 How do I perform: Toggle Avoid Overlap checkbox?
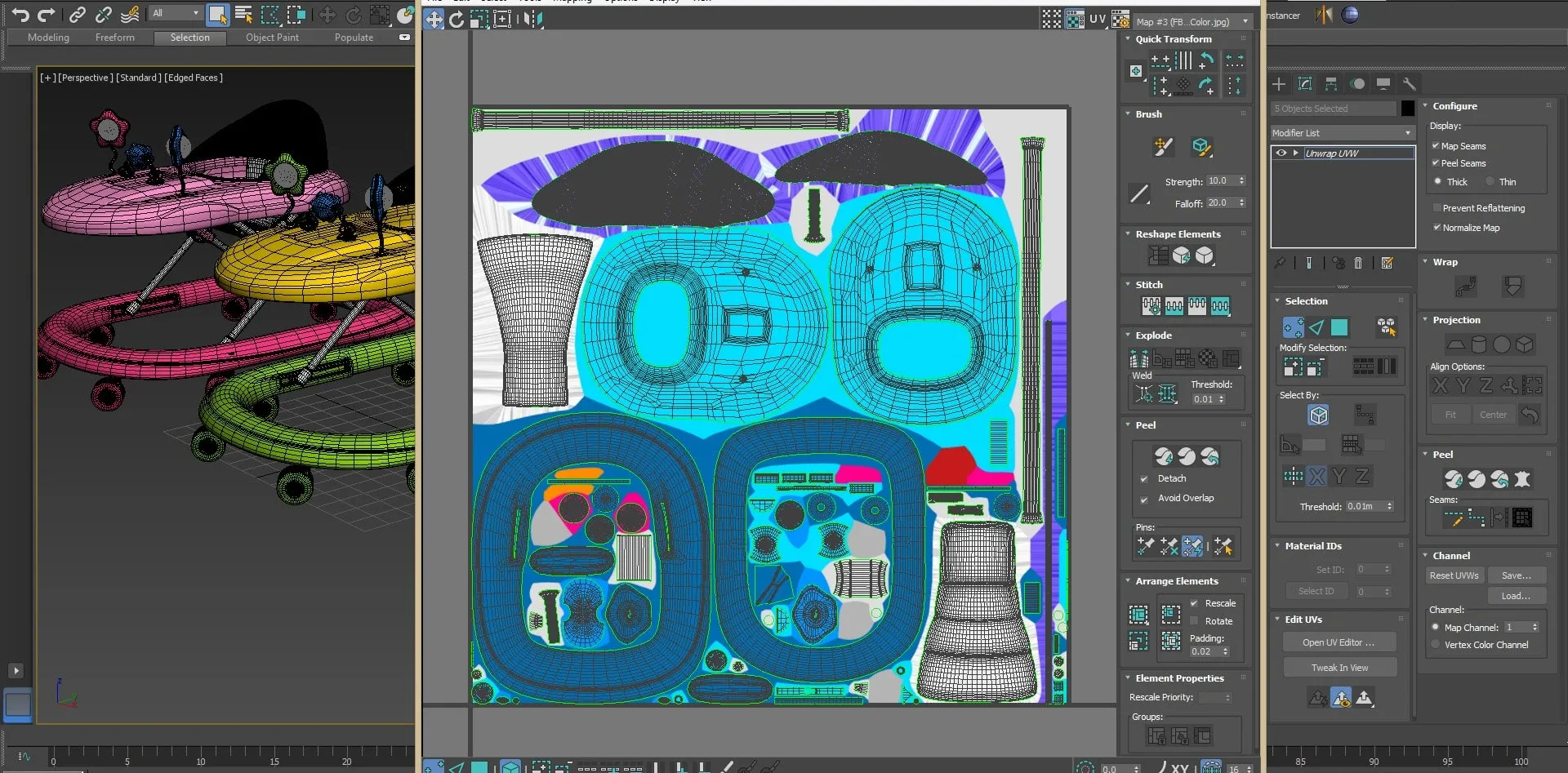click(1144, 499)
